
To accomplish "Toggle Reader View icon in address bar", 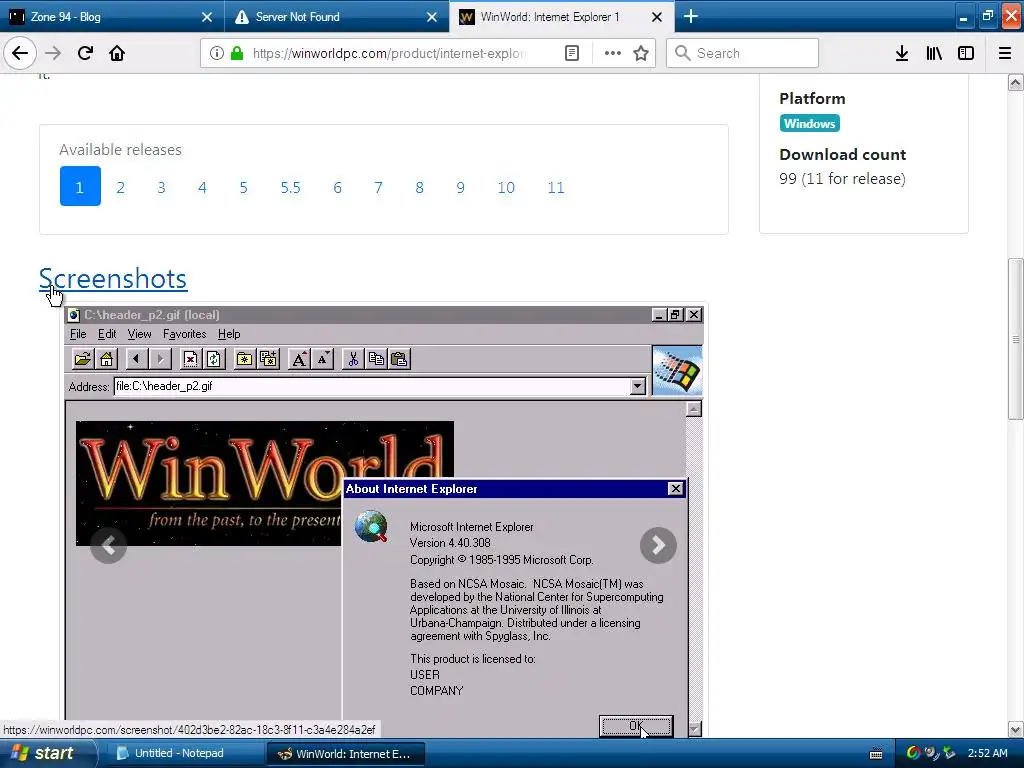I will 571,54.
